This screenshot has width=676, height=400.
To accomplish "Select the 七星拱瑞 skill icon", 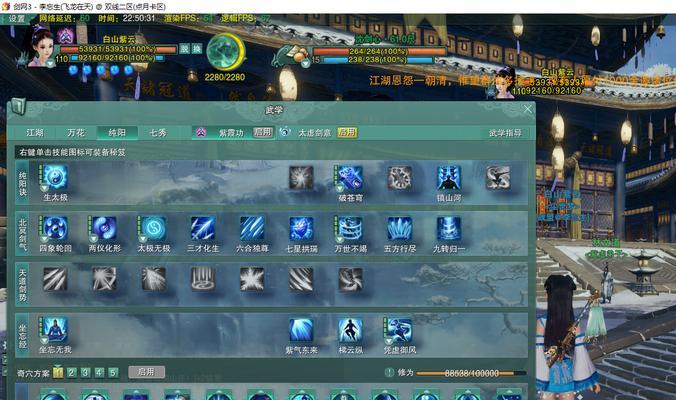I will (301, 228).
